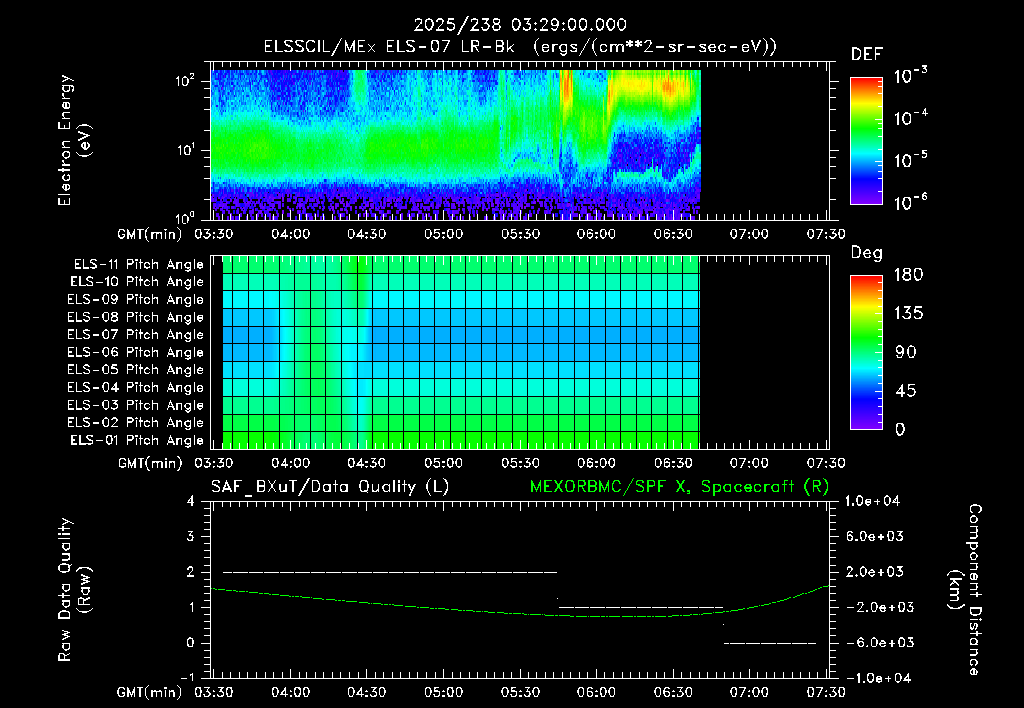The width and height of the screenshot is (1024, 708).
Task: Click the DEF color scale bar
Action: [x=866, y=141]
